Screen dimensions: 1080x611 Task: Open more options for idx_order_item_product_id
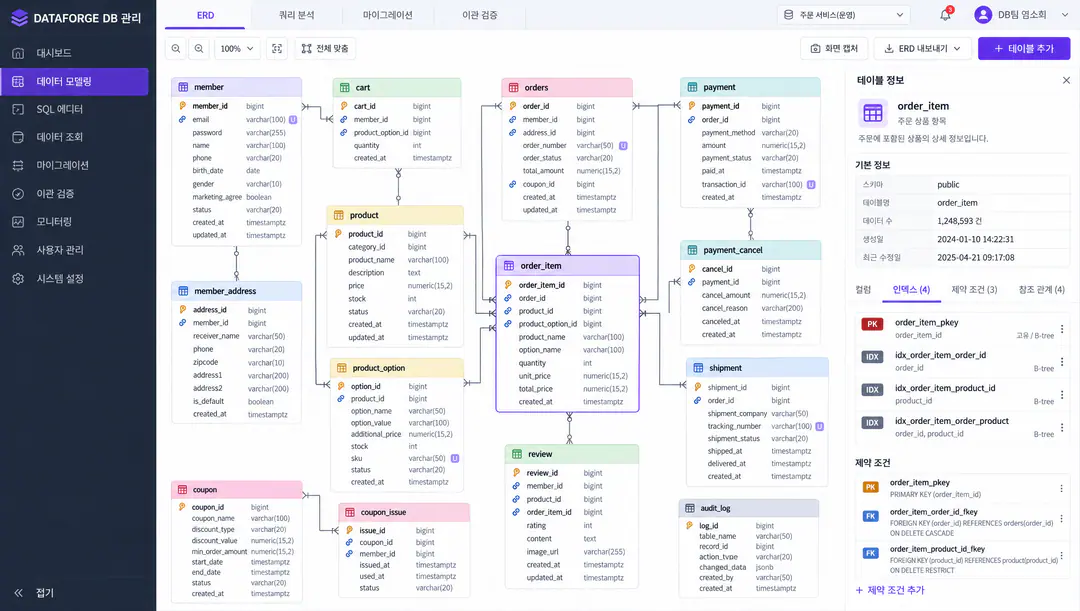(x=1061, y=395)
